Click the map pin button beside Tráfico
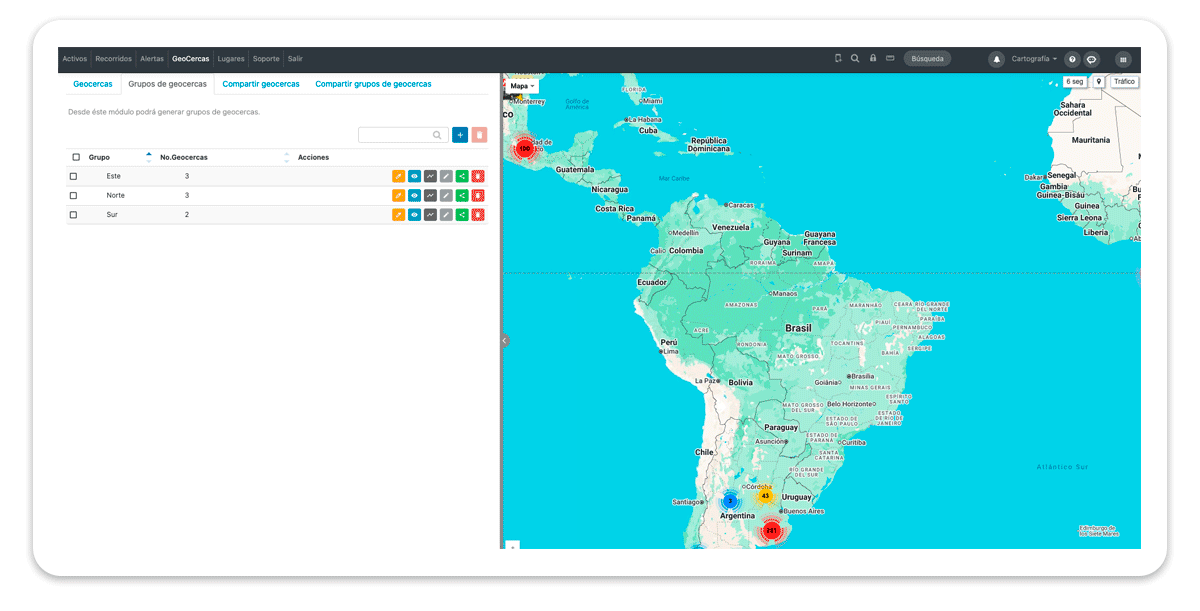The height and width of the screenshot is (611, 1200). [x=1099, y=82]
